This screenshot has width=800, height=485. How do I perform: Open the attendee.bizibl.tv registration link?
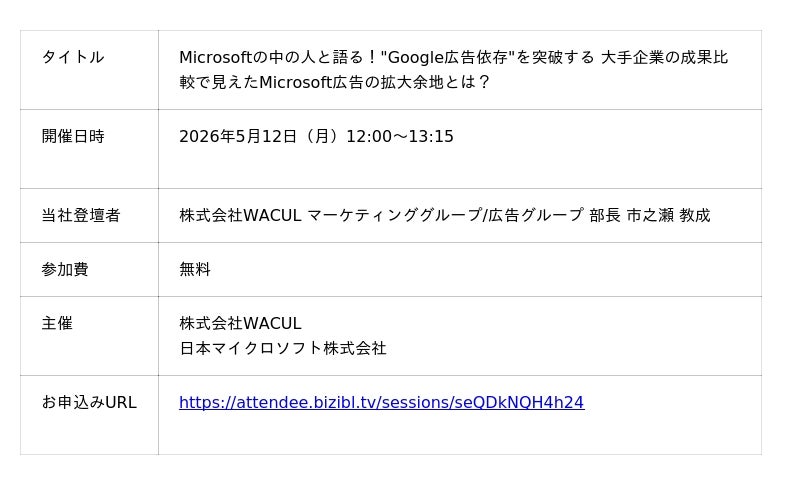[x=381, y=402]
